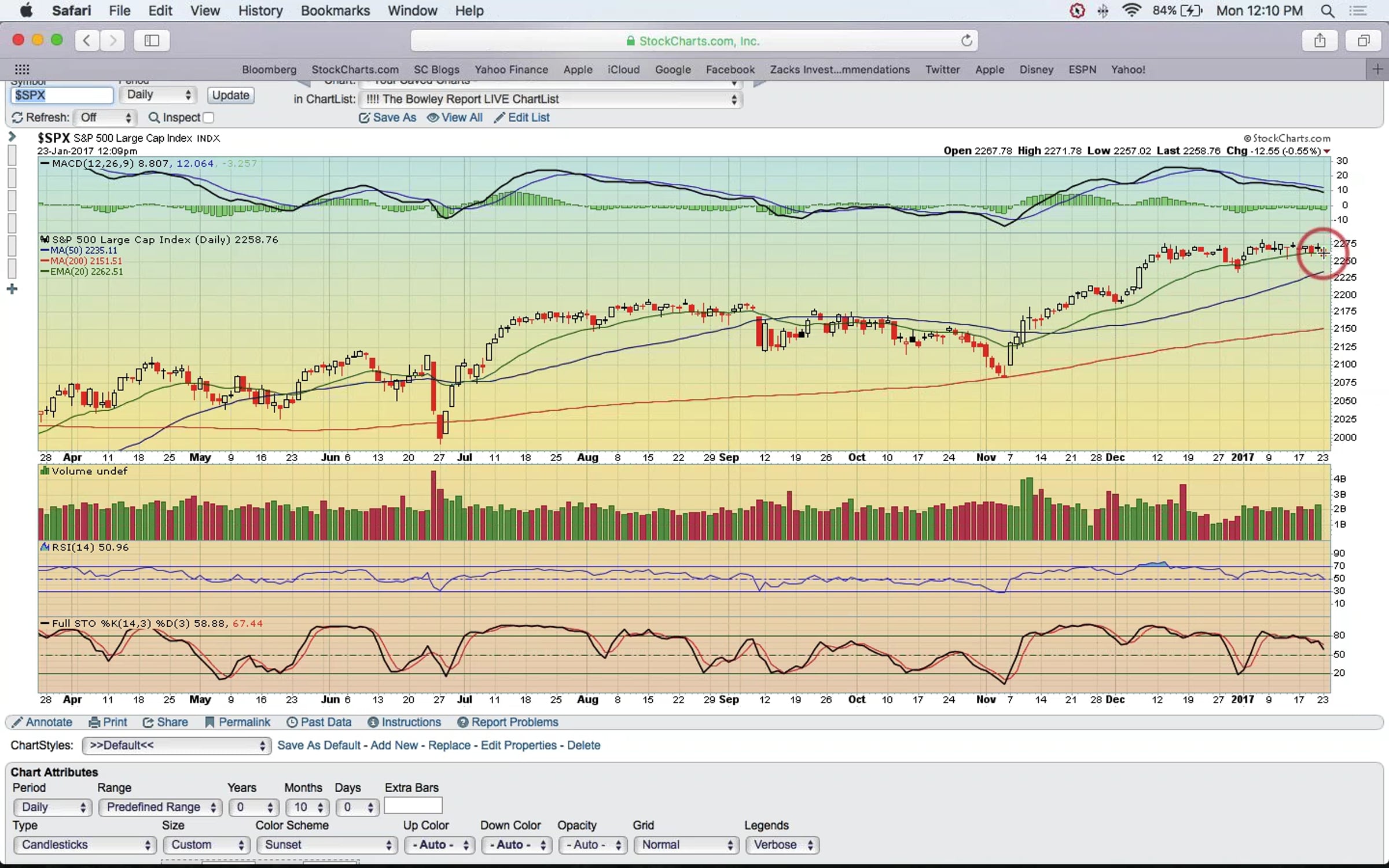This screenshot has width=1389, height=868.
Task: Open the Size Custom dropdown
Action: [206, 845]
